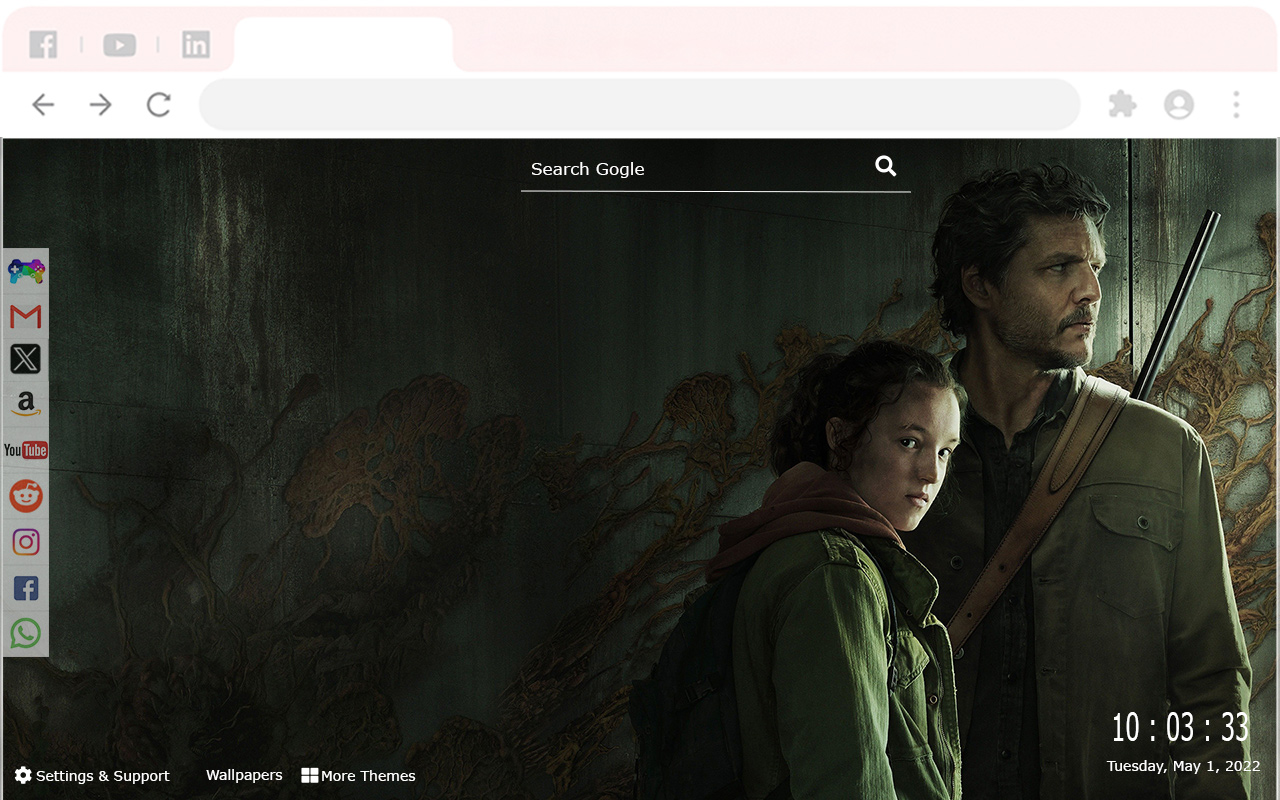Open the Instagram shortcut in sidebar

[26, 542]
